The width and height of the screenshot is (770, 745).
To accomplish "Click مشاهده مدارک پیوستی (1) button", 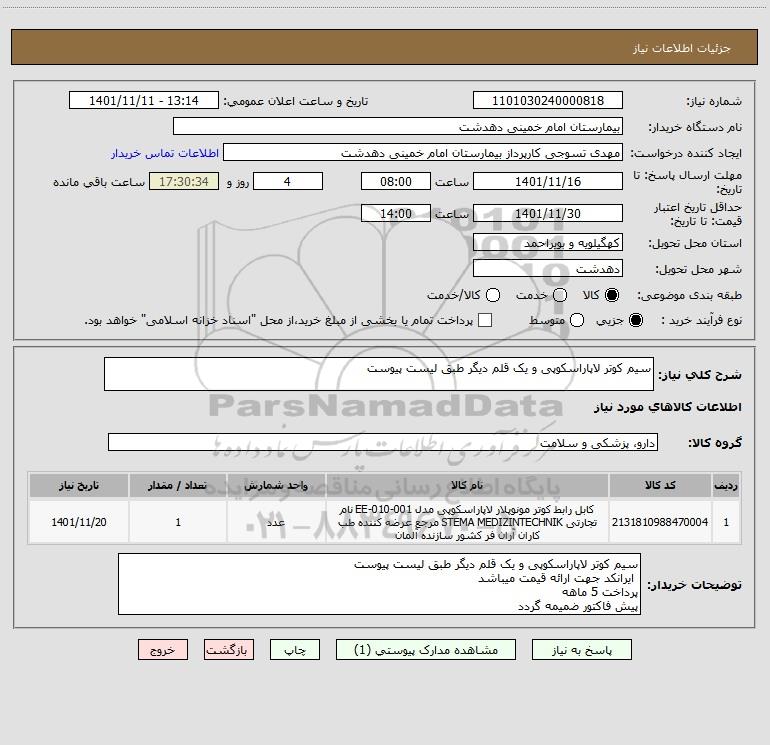I will pos(426,650).
